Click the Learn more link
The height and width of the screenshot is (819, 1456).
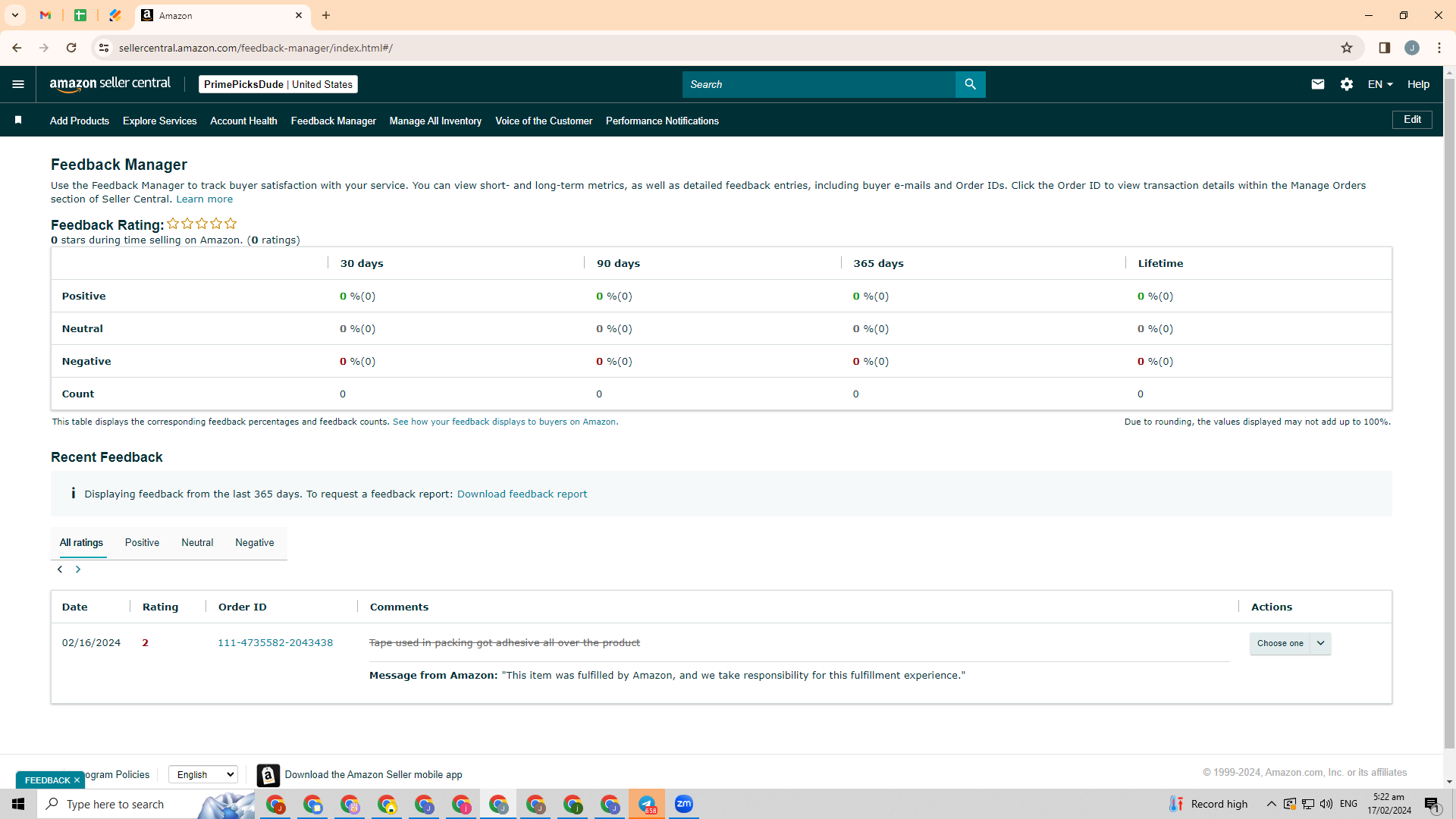pyautogui.click(x=205, y=199)
